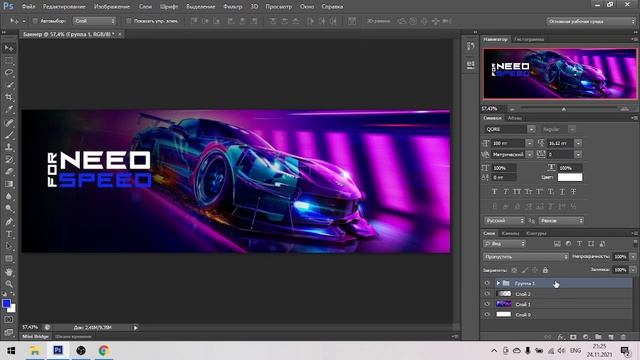
Task: Toggle the Показать упр. элем. checkbox
Action: (129, 21)
